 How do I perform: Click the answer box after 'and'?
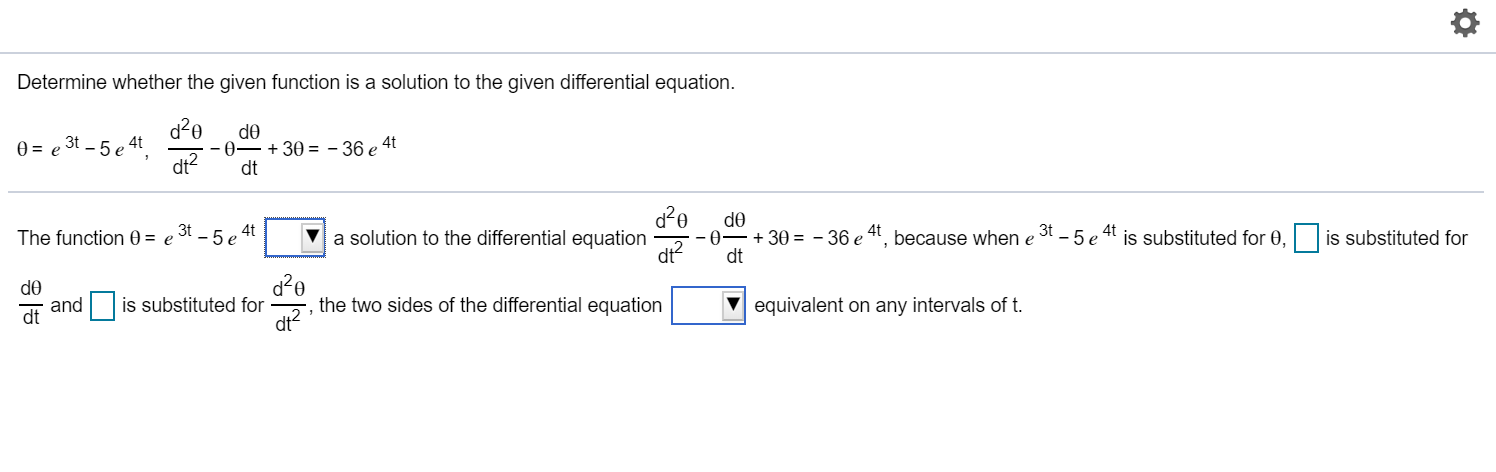click(102, 305)
